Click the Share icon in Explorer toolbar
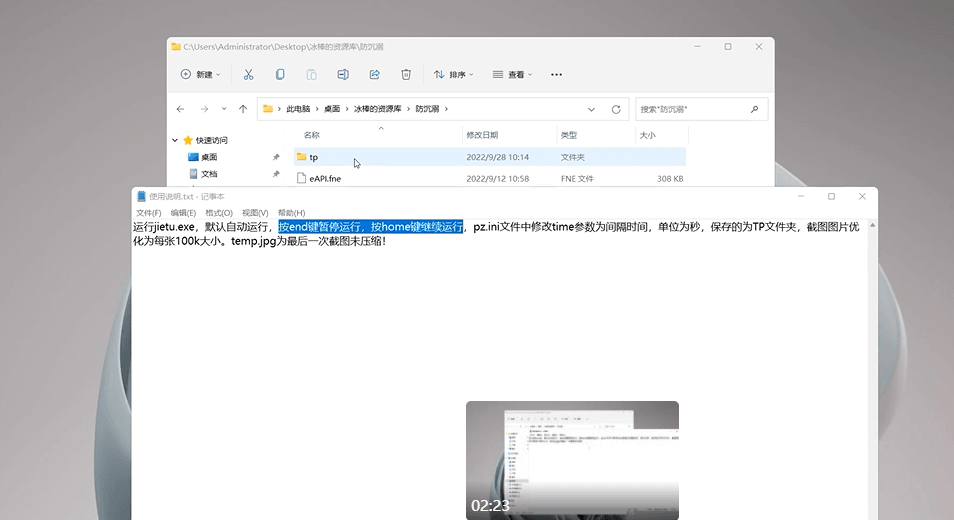The image size is (954, 520). [375, 75]
